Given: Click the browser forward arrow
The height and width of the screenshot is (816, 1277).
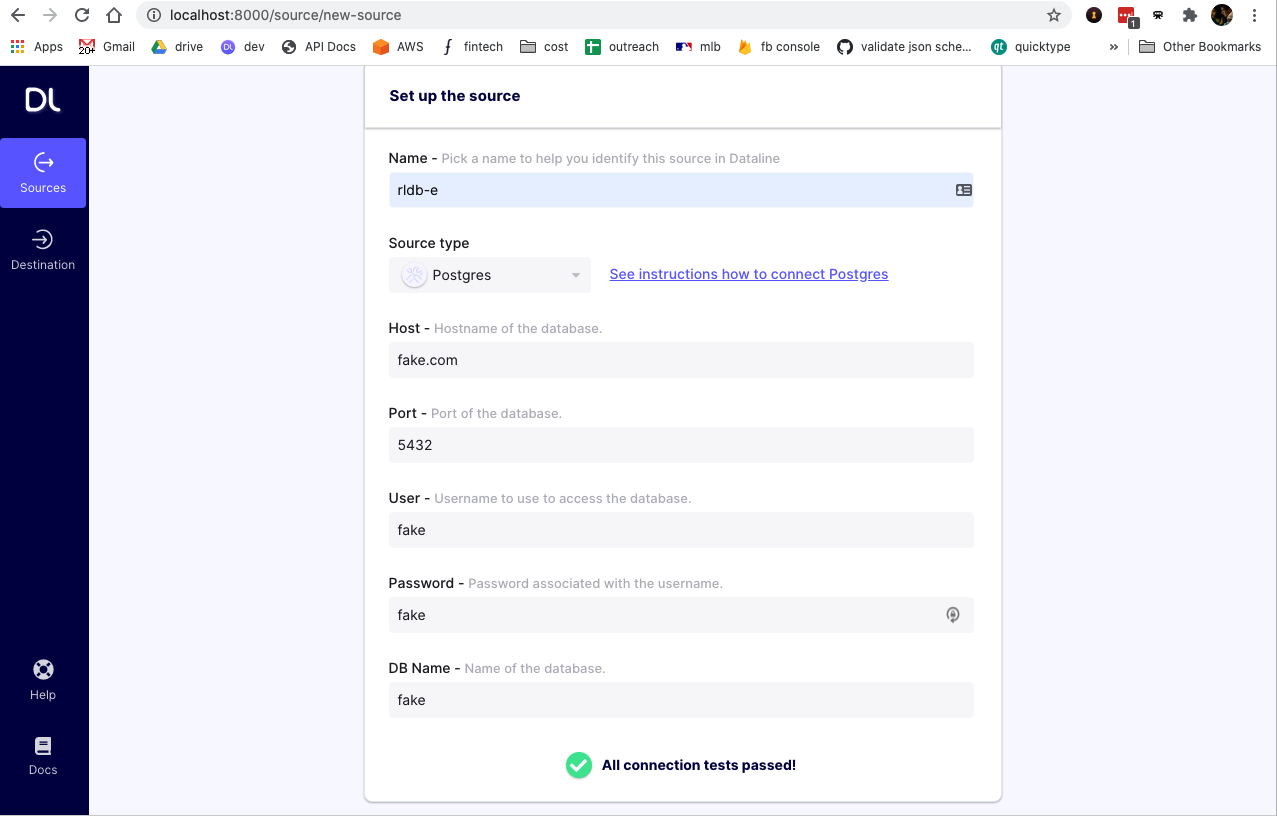Looking at the screenshot, I should coord(50,15).
